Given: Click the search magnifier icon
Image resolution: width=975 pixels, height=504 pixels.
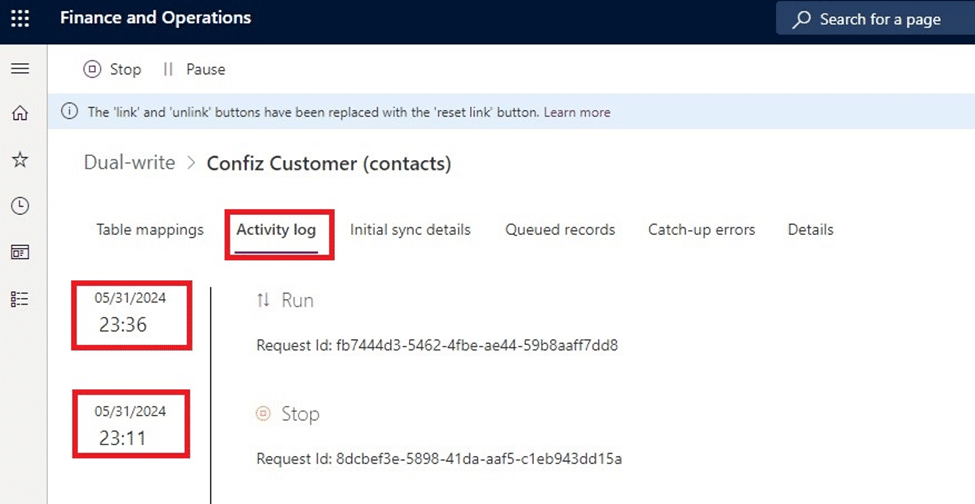Looking at the screenshot, I should coord(802,19).
